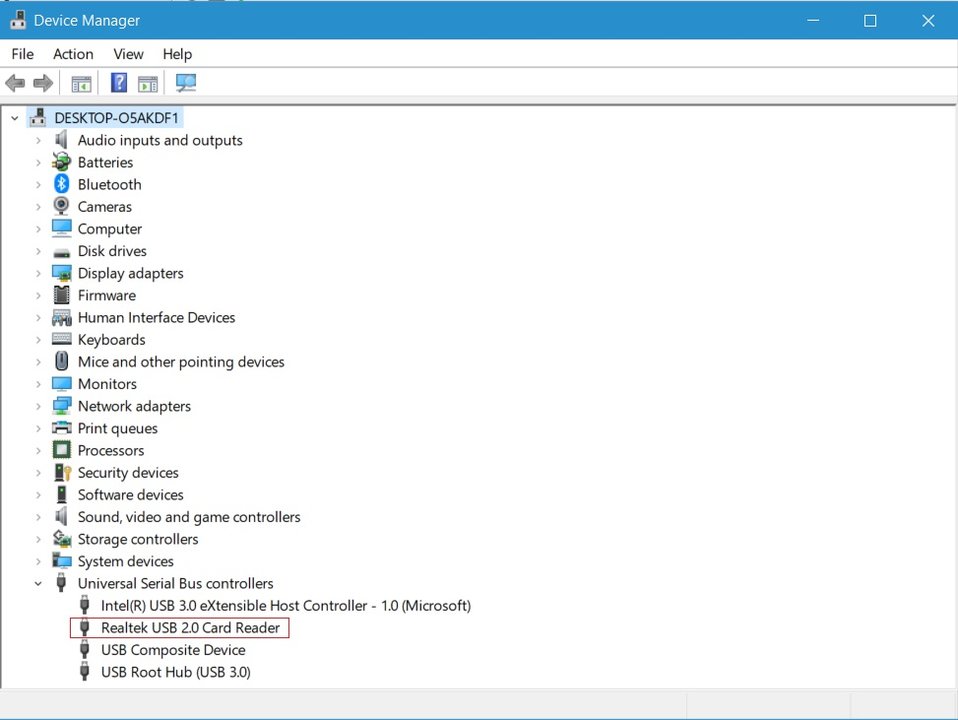Select the Storage controllers label
The image size is (958, 720).
point(137,538)
